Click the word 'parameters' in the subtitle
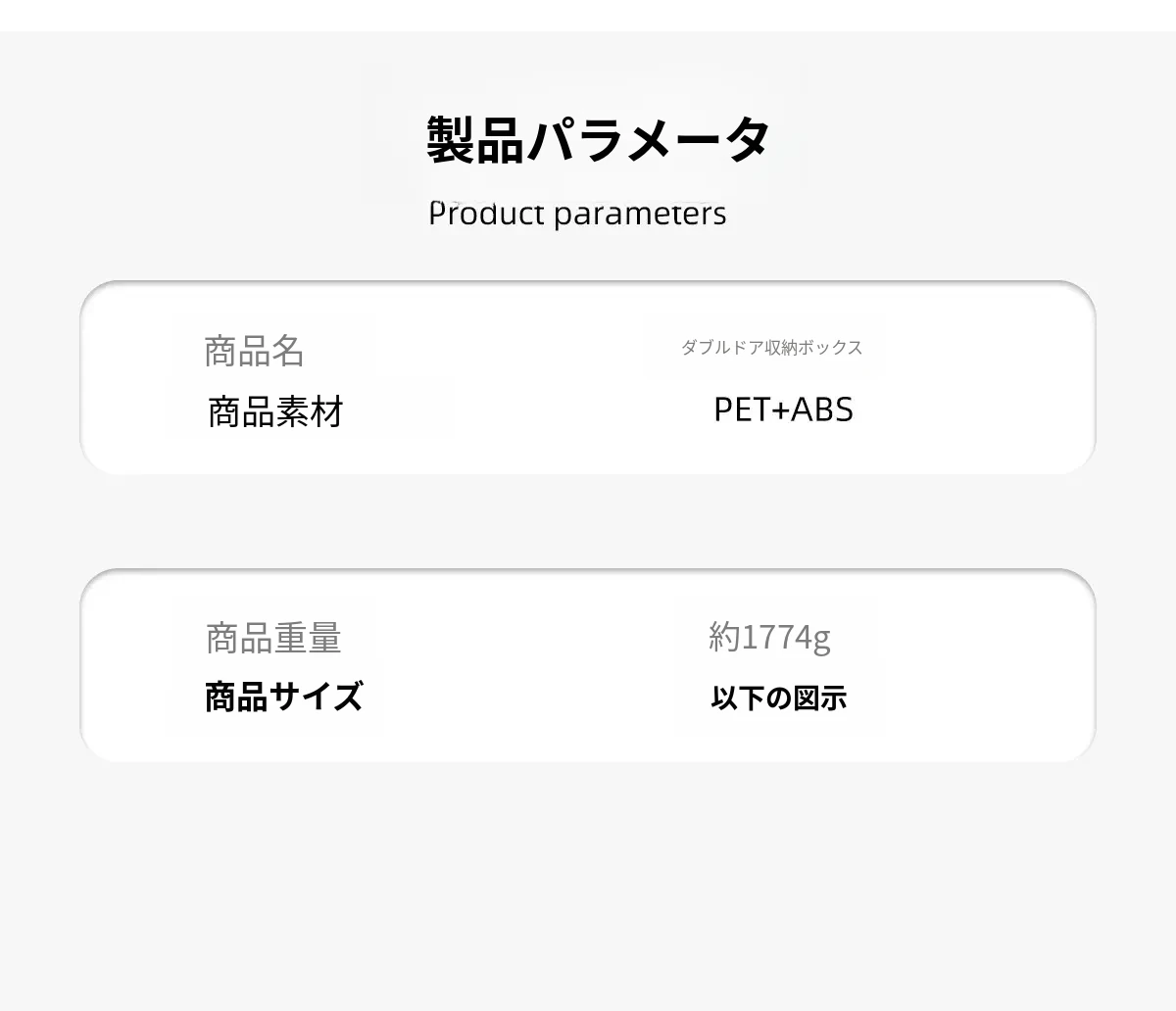Image resolution: width=1176 pixels, height=1011 pixels. (640, 214)
